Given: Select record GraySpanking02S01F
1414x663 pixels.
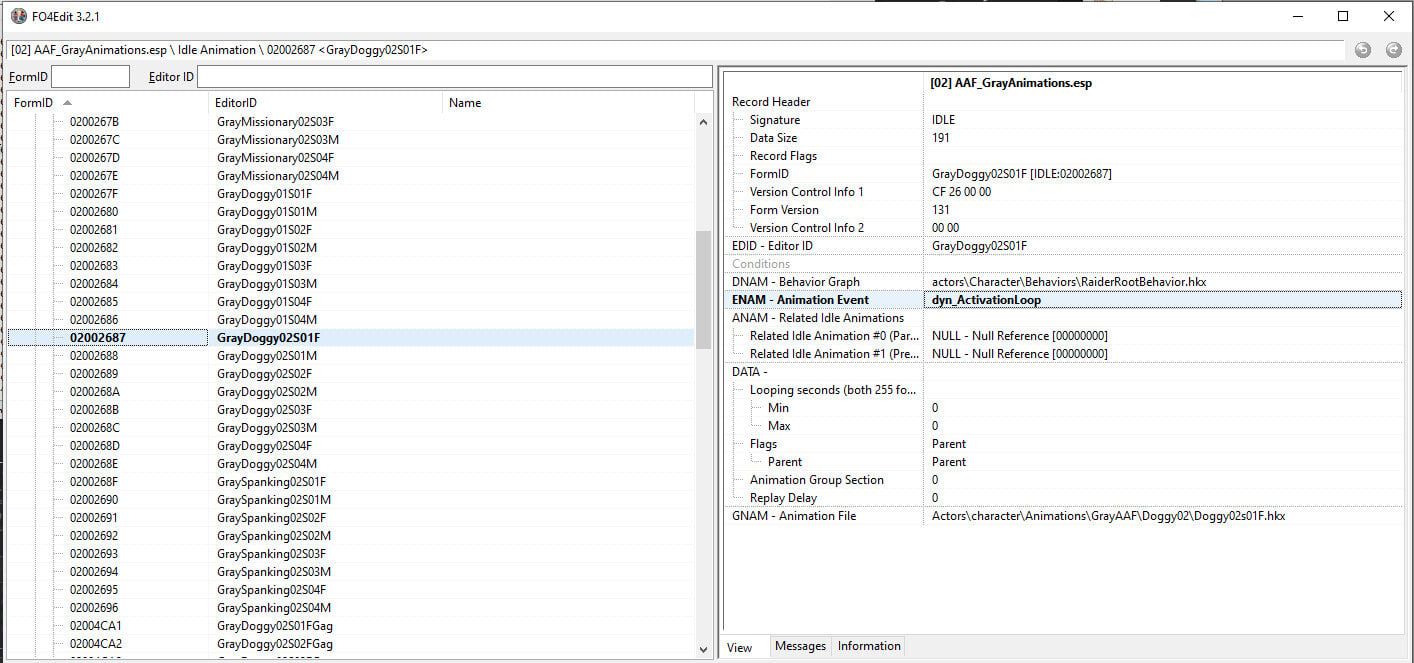Looking at the screenshot, I should [x=351, y=482].
